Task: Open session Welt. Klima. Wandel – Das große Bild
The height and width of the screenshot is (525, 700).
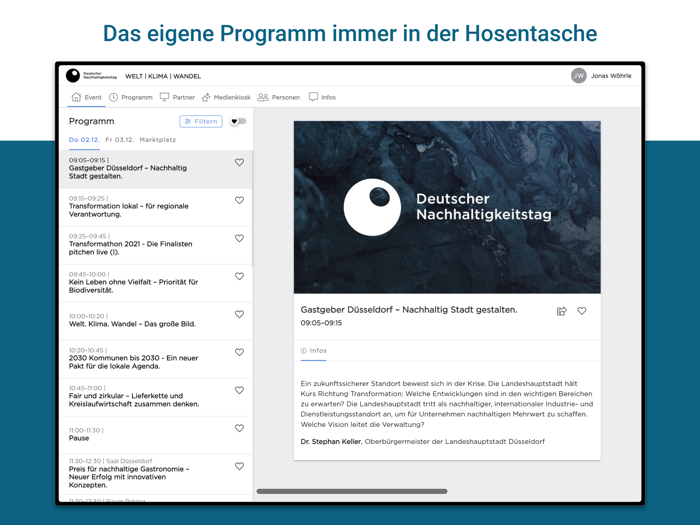Action: [156, 321]
